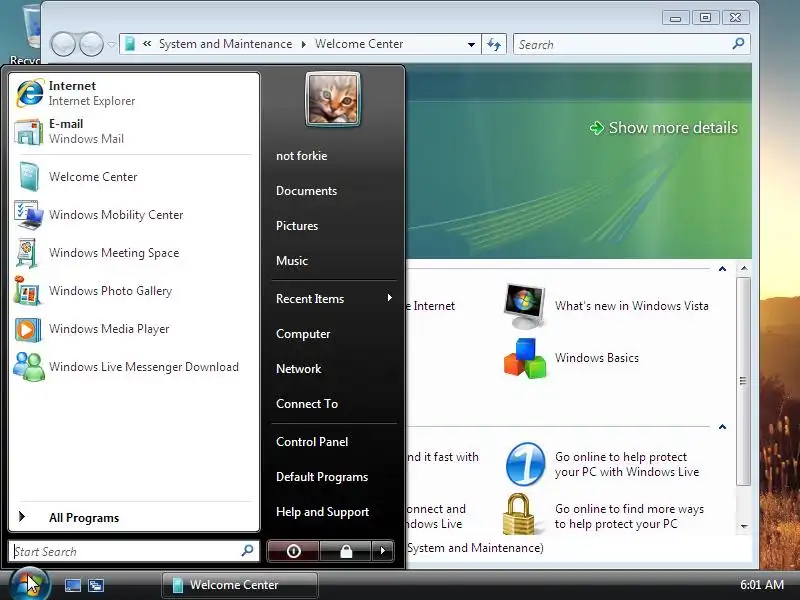This screenshot has width=800, height=600.
Task: Click the gold padlock protect PC icon
Action: (x=518, y=514)
